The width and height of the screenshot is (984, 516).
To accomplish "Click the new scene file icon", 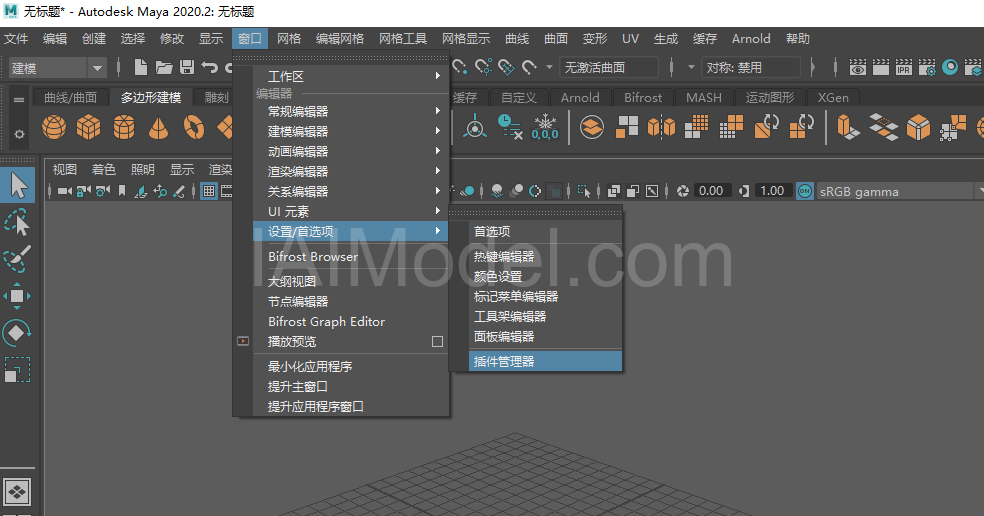I will click(141, 67).
